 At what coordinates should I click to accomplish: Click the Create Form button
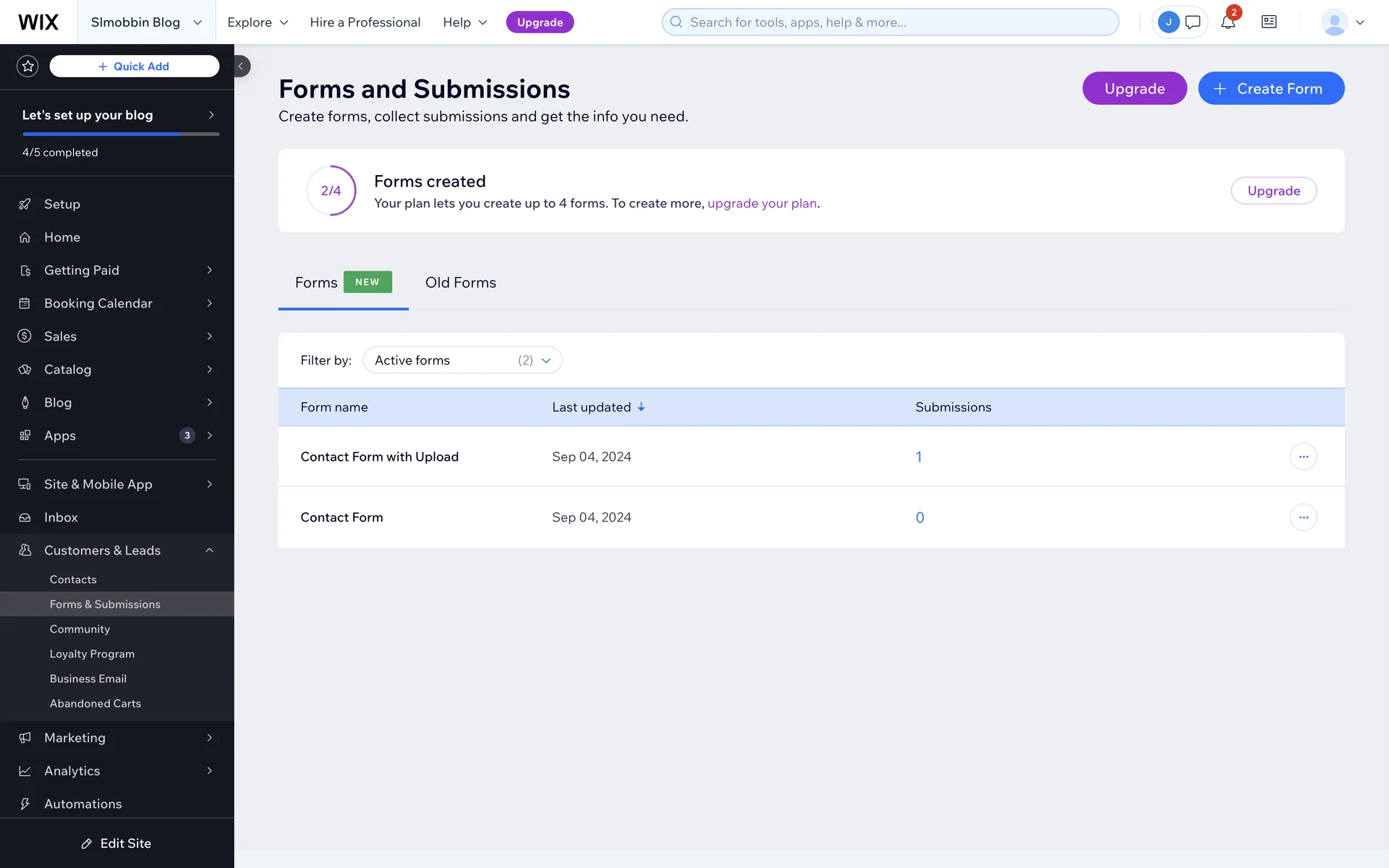[x=1270, y=88]
